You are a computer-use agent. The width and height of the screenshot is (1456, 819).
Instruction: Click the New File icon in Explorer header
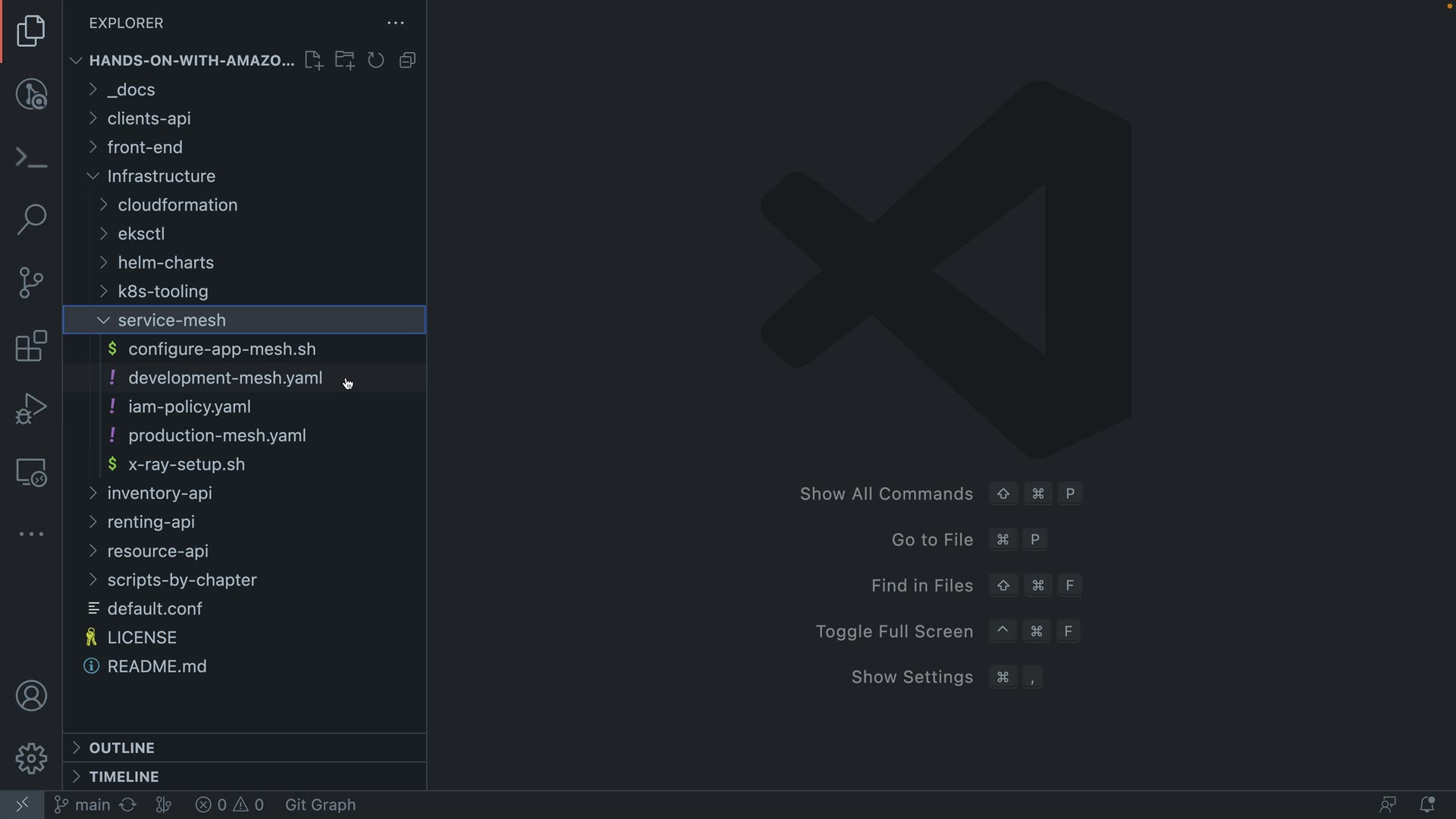pos(313,61)
